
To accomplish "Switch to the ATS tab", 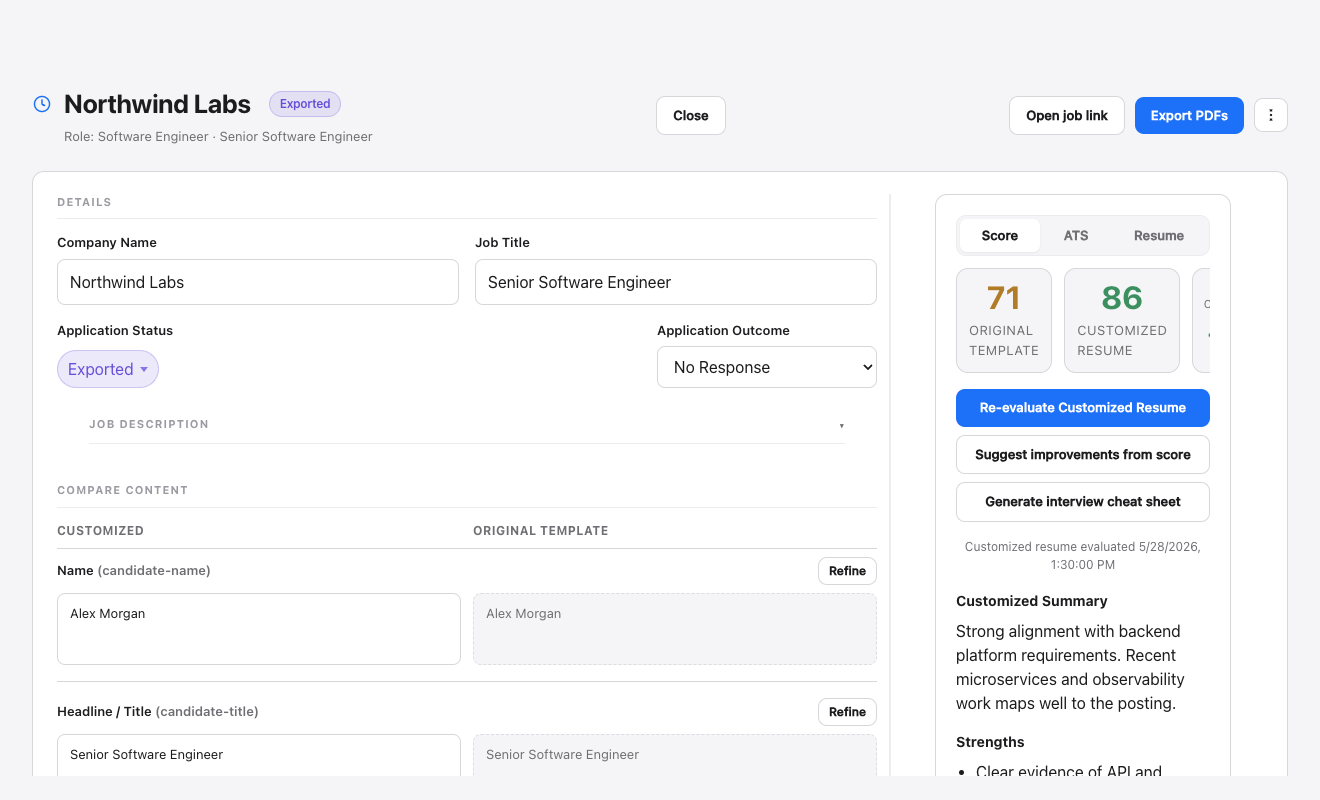I will (1076, 236).
